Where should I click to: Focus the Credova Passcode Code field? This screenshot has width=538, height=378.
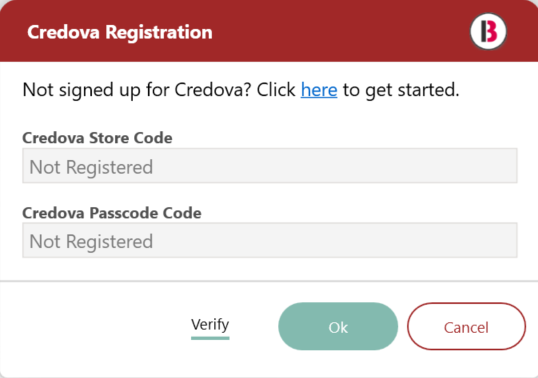pos(270,240)
